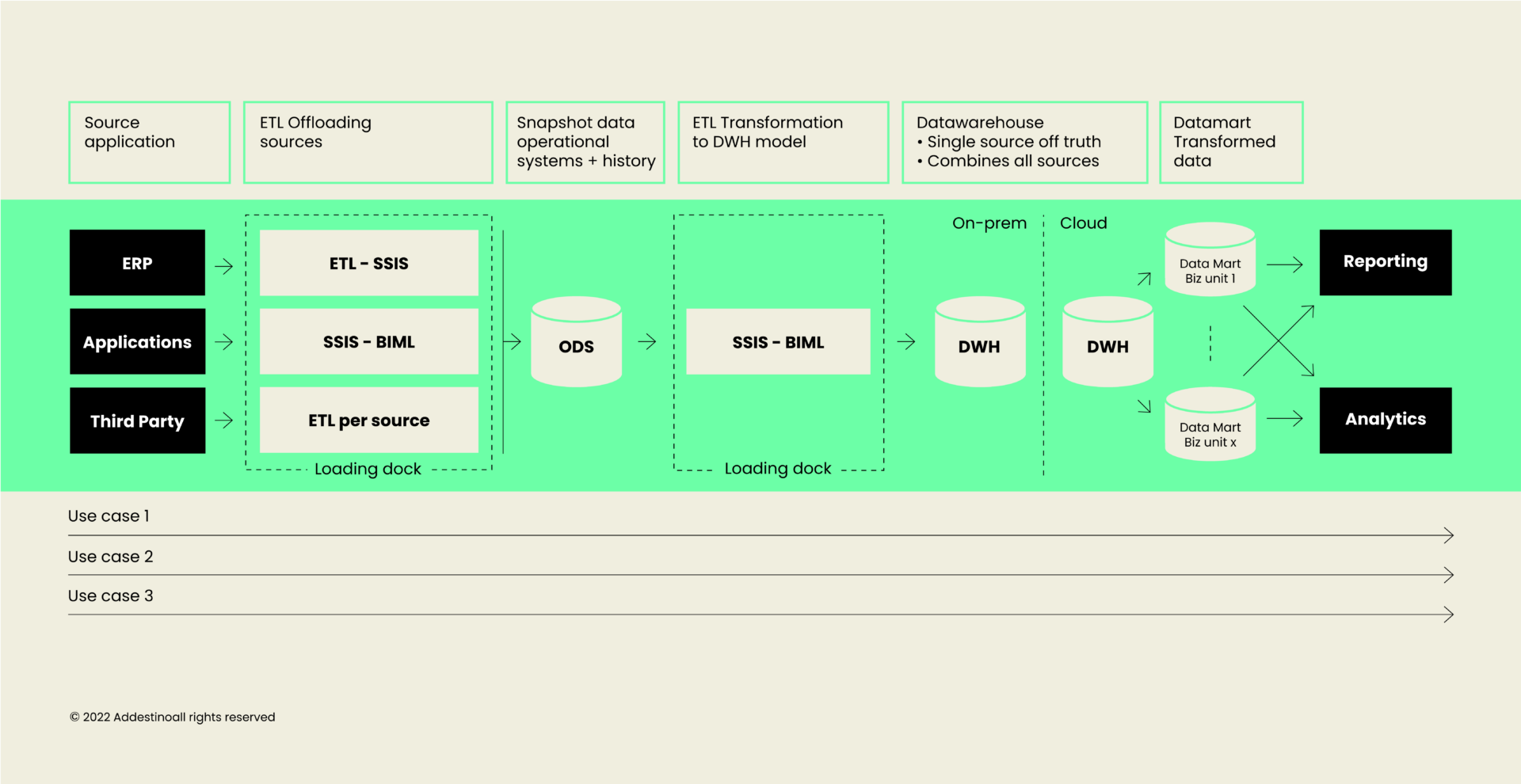Click the Datamart Transformed data header box

[1231, 143]
